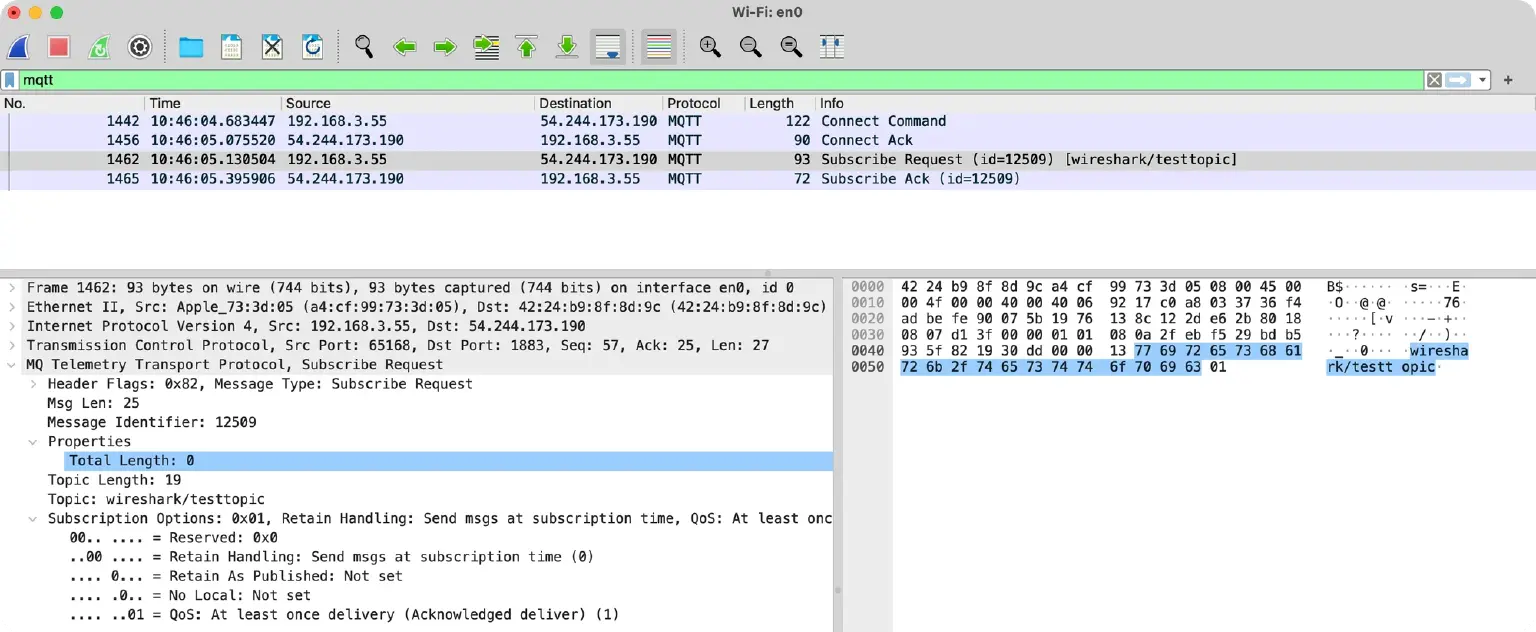Click the Find Packet magnifier icon
This screenshot has width=1536, height=632.
[364, 46]
